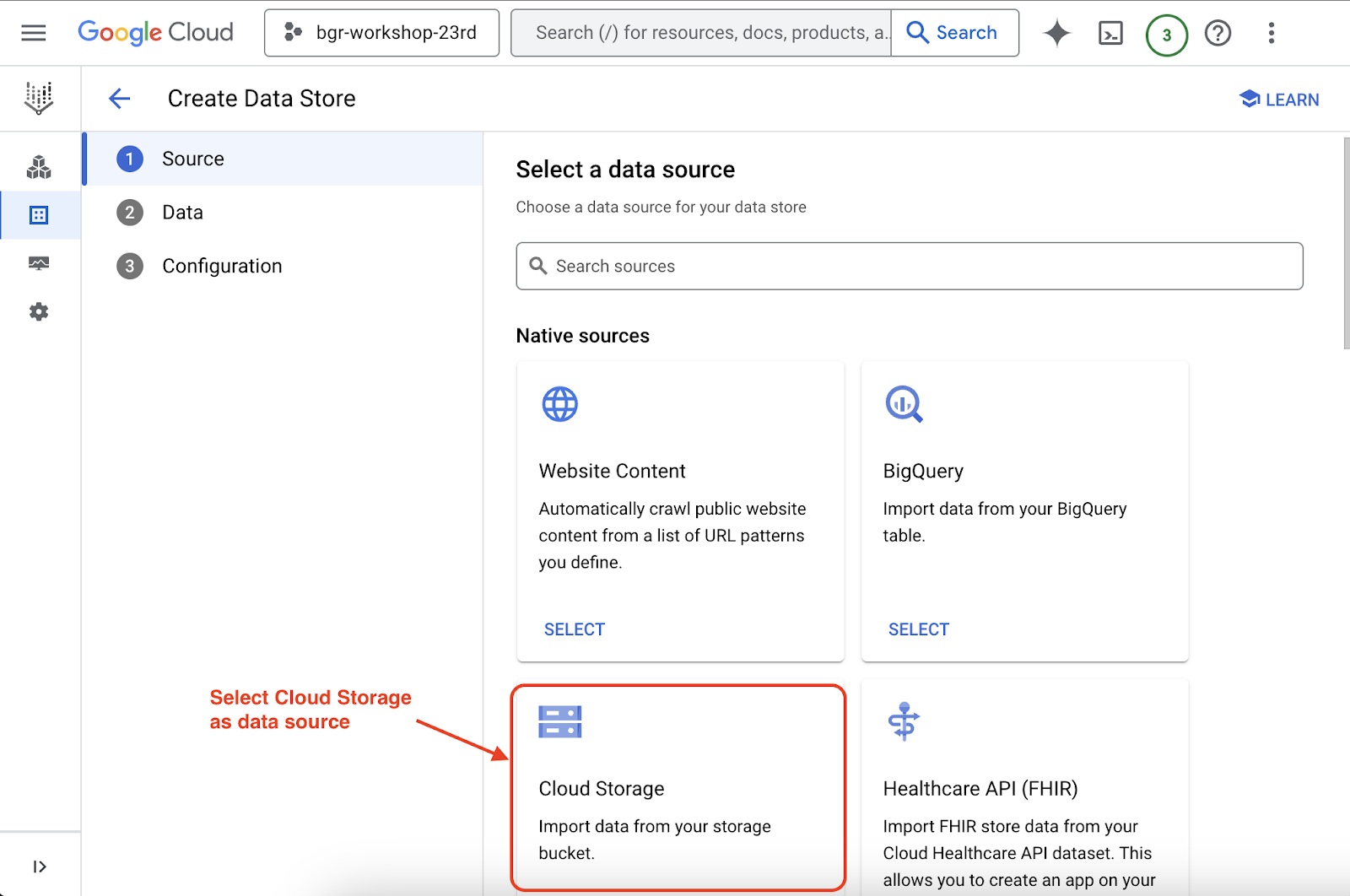Open the Help question mark icon
The height and width of the screenshot is (896, 1350).
1218,33
